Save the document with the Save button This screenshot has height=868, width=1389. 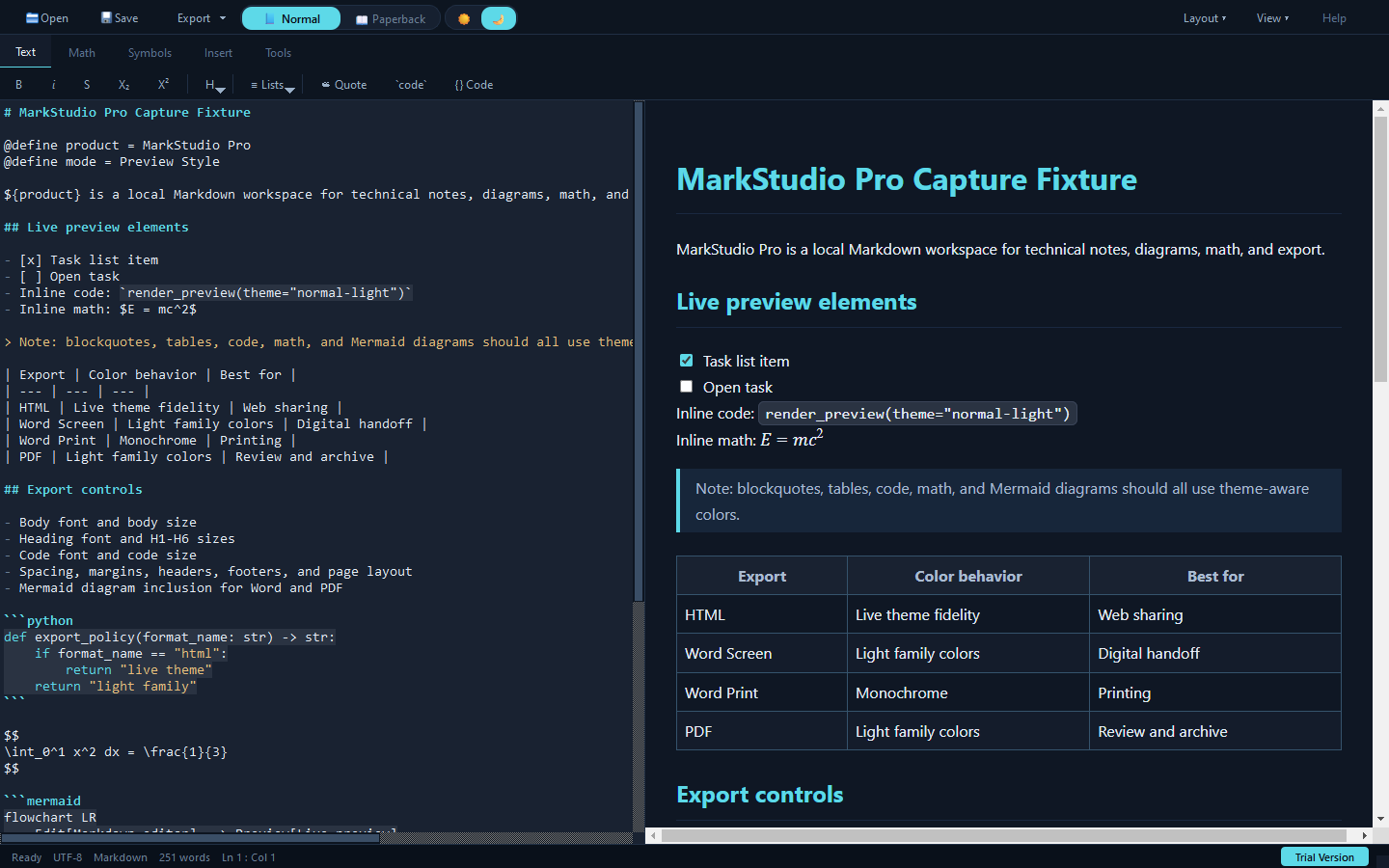click(x=120, y=18)
